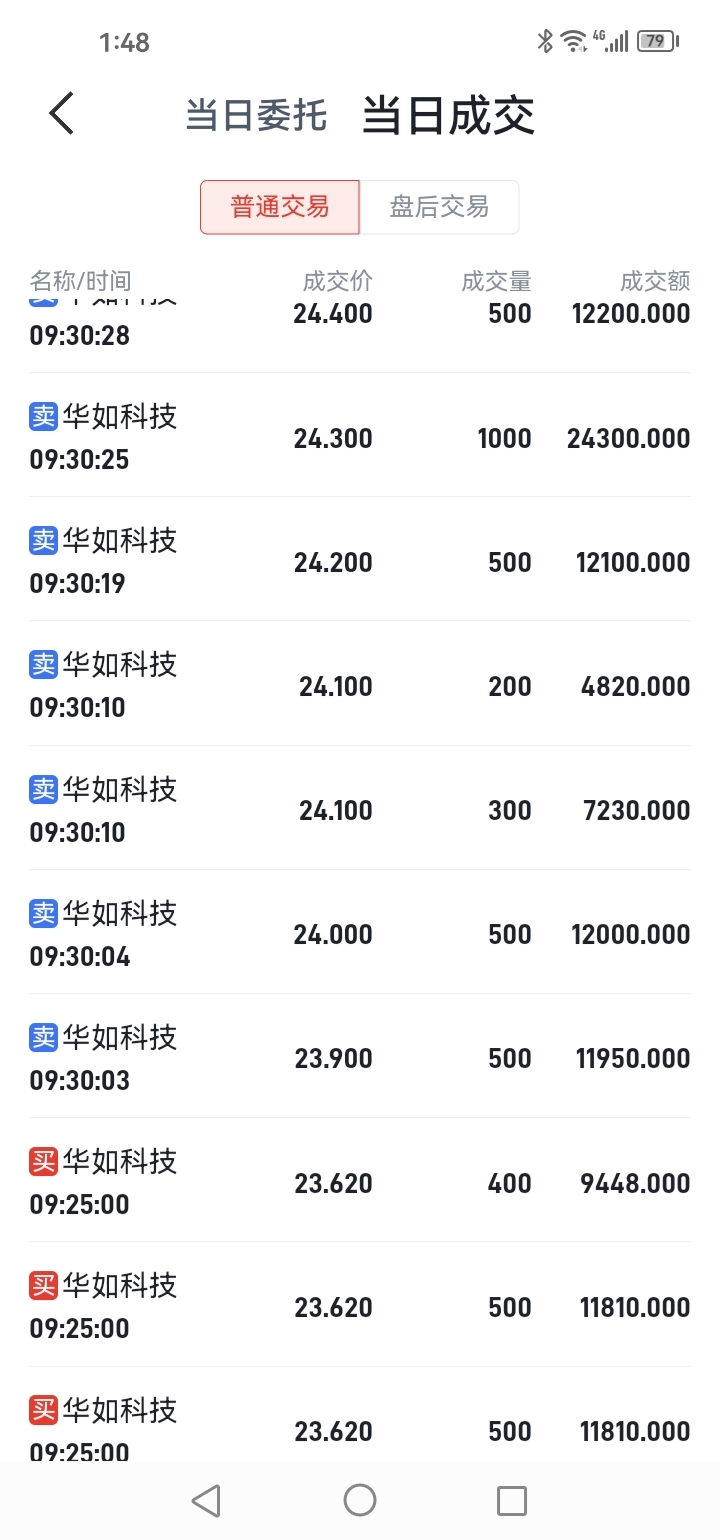Viewport: 720px width, 1540px height.
Task: Tap Android back triangle icon
Action: pos(206,1500)
